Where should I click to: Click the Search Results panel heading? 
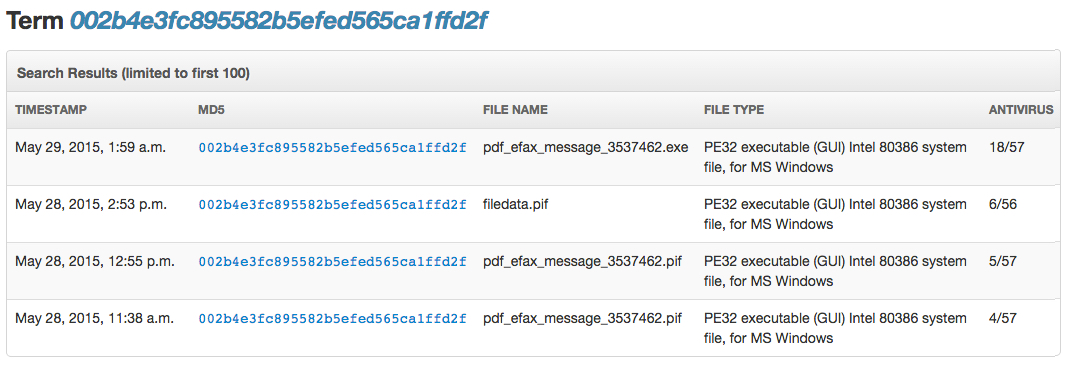pyautogui.click(x=133, y=73)
